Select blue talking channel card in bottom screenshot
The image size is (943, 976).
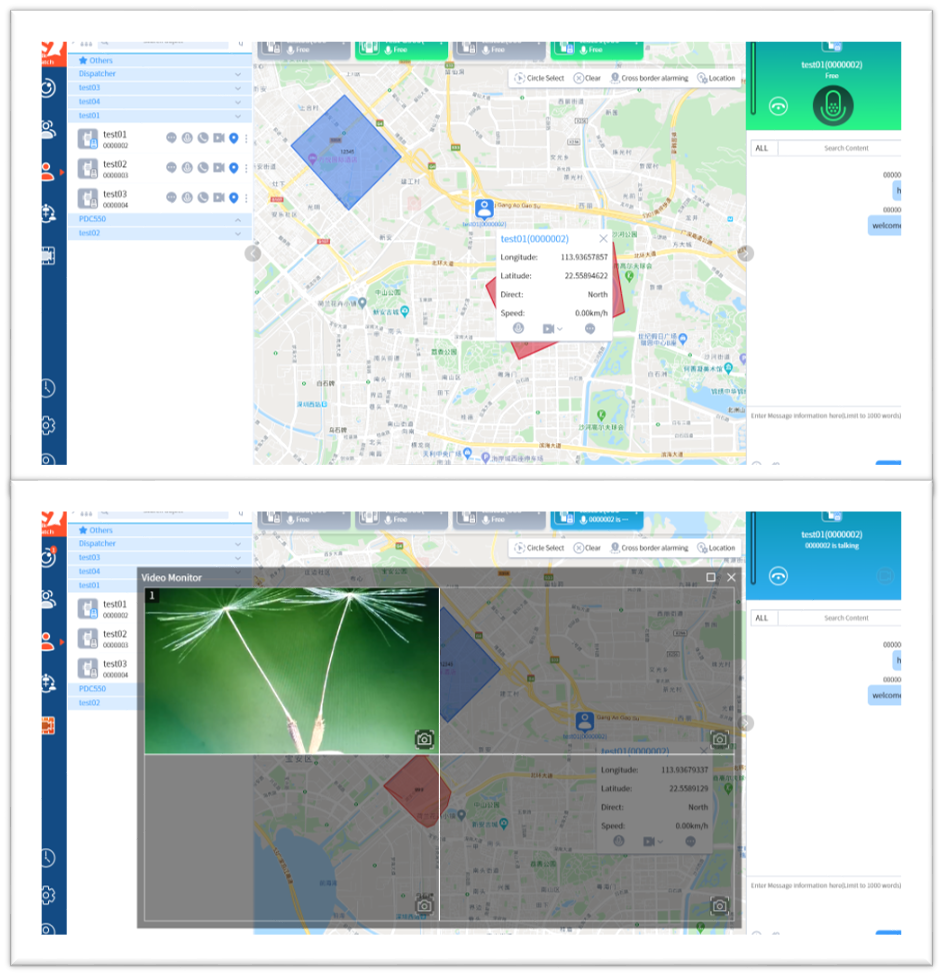596,520
